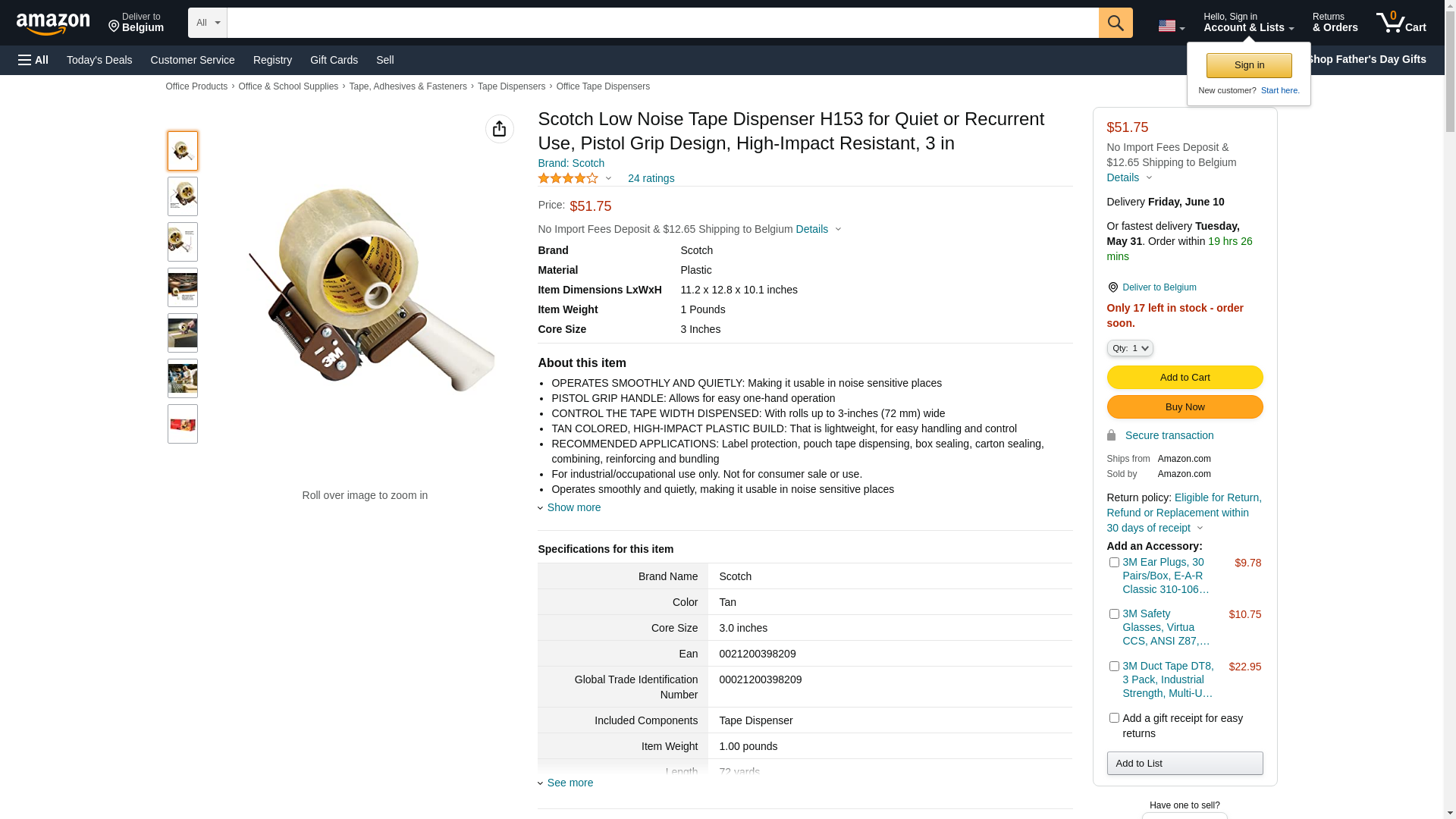Open the All hamburger menu
Viewport: 1456px width, 819px height.
[33, 60]
